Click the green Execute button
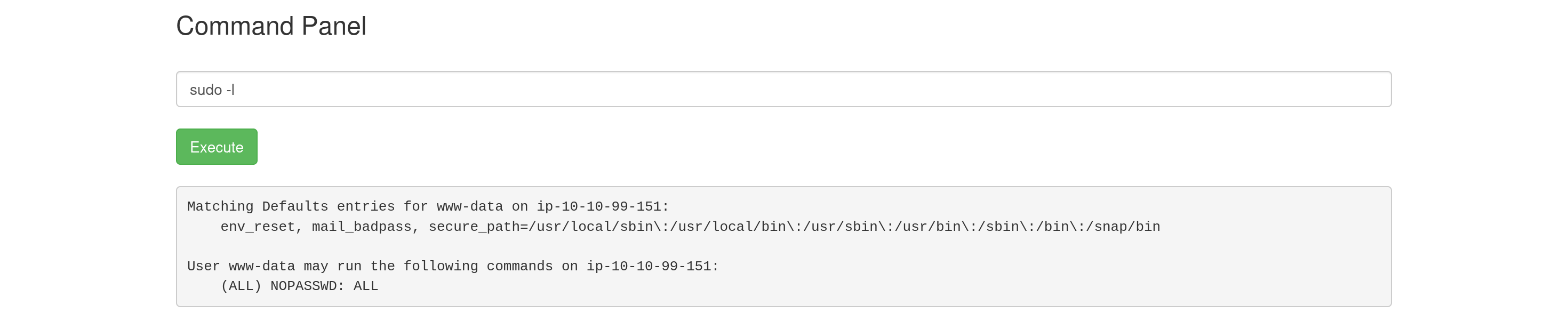This screenshot has height=321, width=1568. click(x=217, y=147)
